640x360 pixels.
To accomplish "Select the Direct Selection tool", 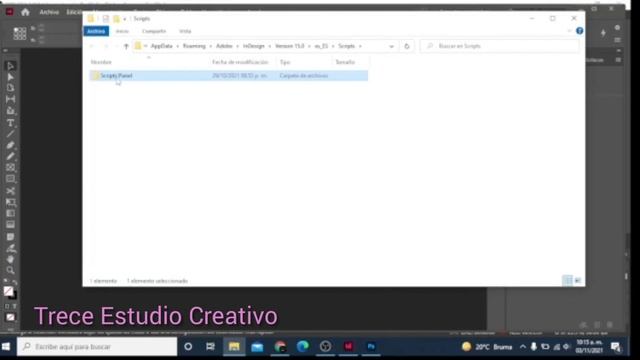I will coord(10,77).
